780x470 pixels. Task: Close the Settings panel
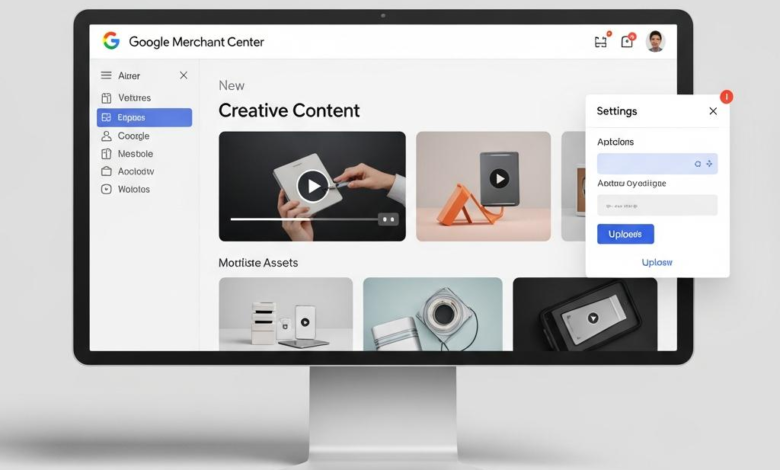713,111
